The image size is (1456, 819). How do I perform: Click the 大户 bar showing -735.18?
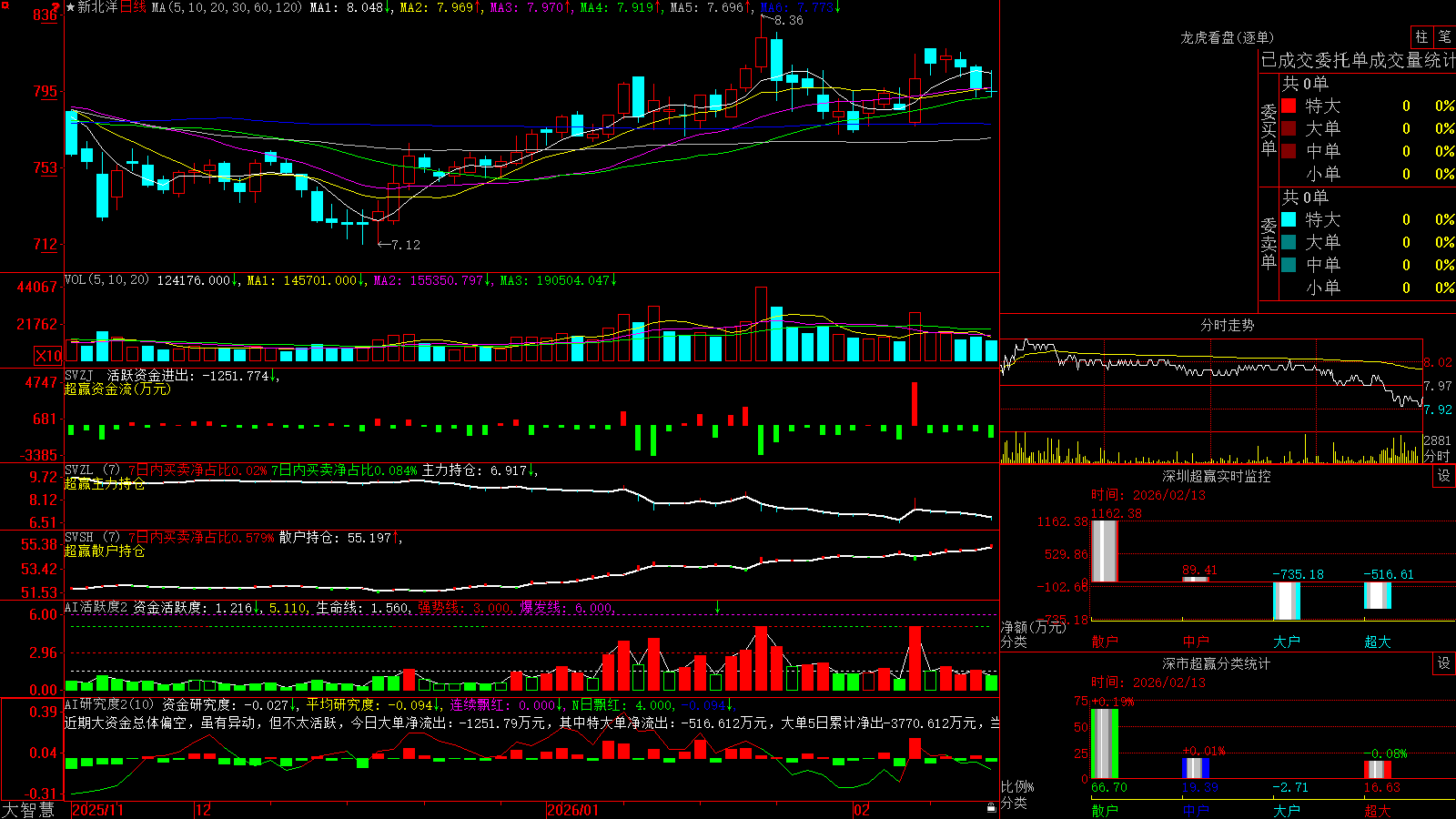click(1286, 601)
